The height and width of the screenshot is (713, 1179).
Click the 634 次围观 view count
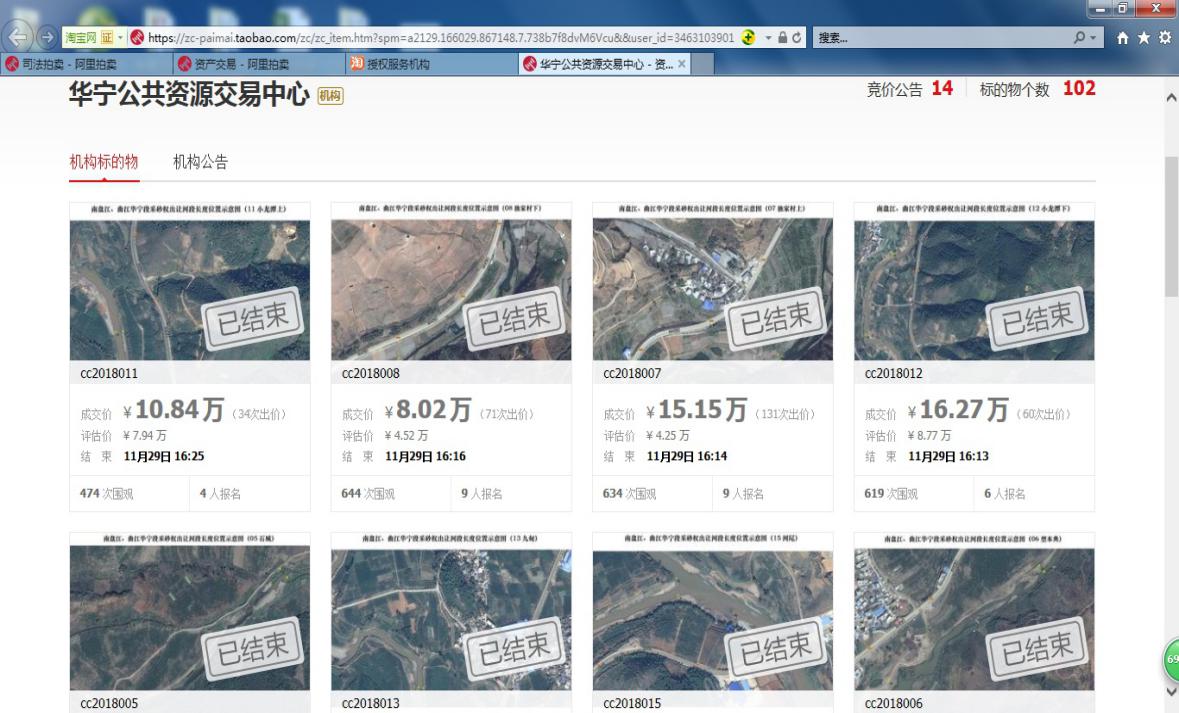630,493
